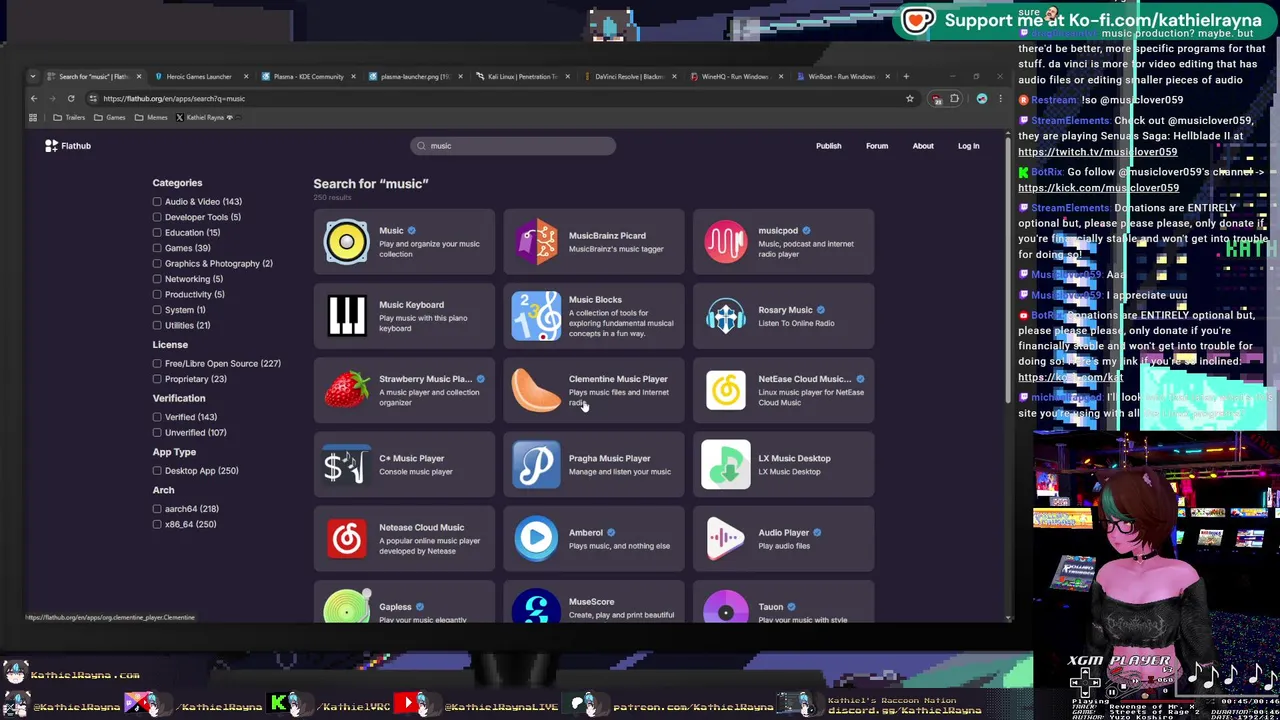Open the Publish link
Image resolution: width=1280 pixels, height=720 pixels.
click(x=828, y=146)
